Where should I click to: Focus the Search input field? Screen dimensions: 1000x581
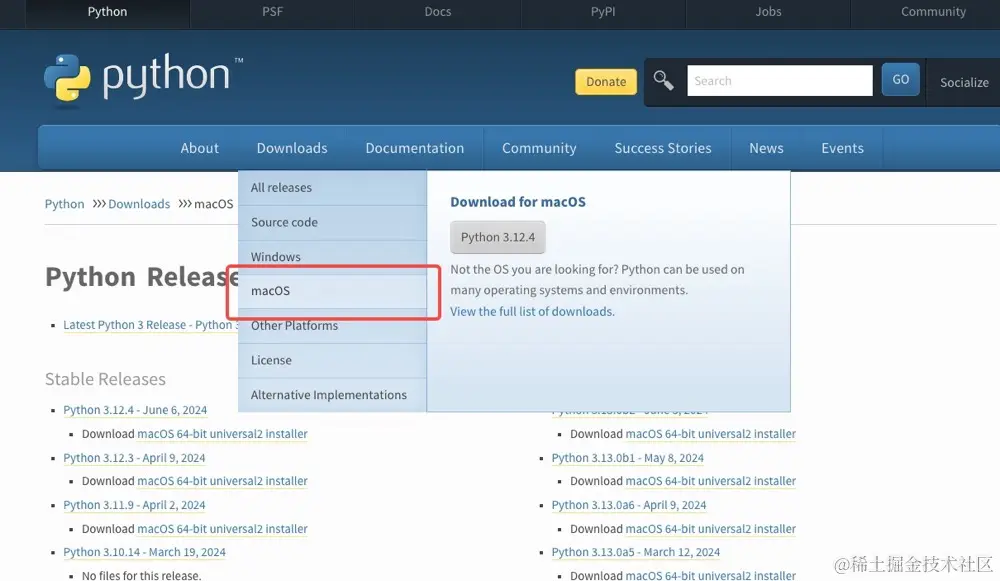coord(779,81)
